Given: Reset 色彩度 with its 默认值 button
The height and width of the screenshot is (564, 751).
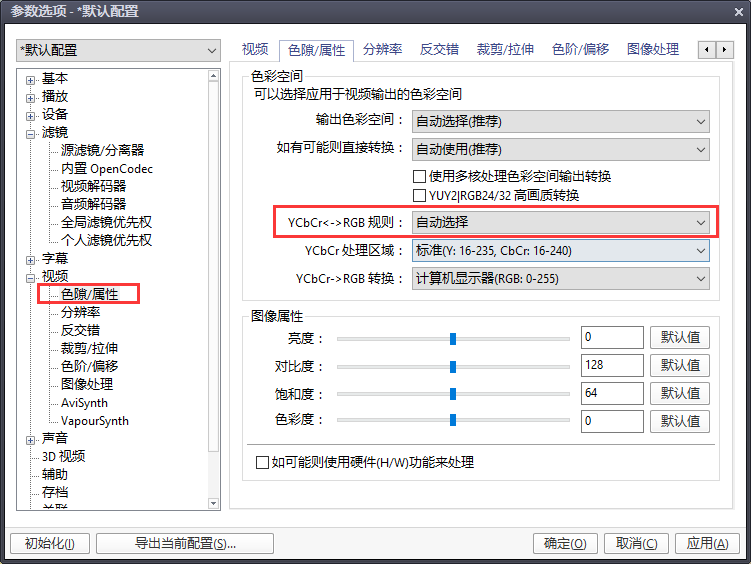Looking at the screenshot, I should pos(680,421).
